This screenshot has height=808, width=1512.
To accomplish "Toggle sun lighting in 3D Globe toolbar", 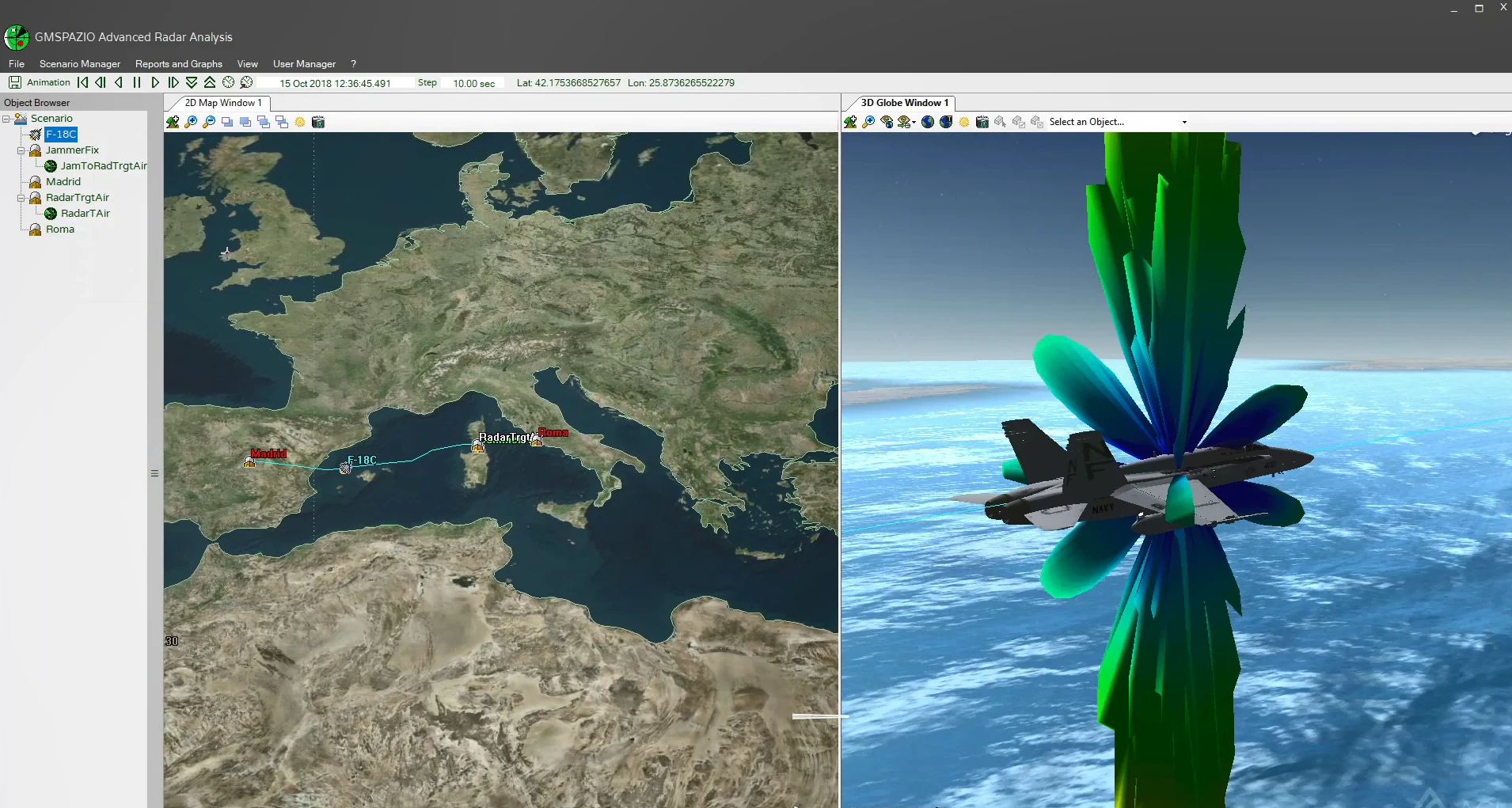I will click(964, 122).
